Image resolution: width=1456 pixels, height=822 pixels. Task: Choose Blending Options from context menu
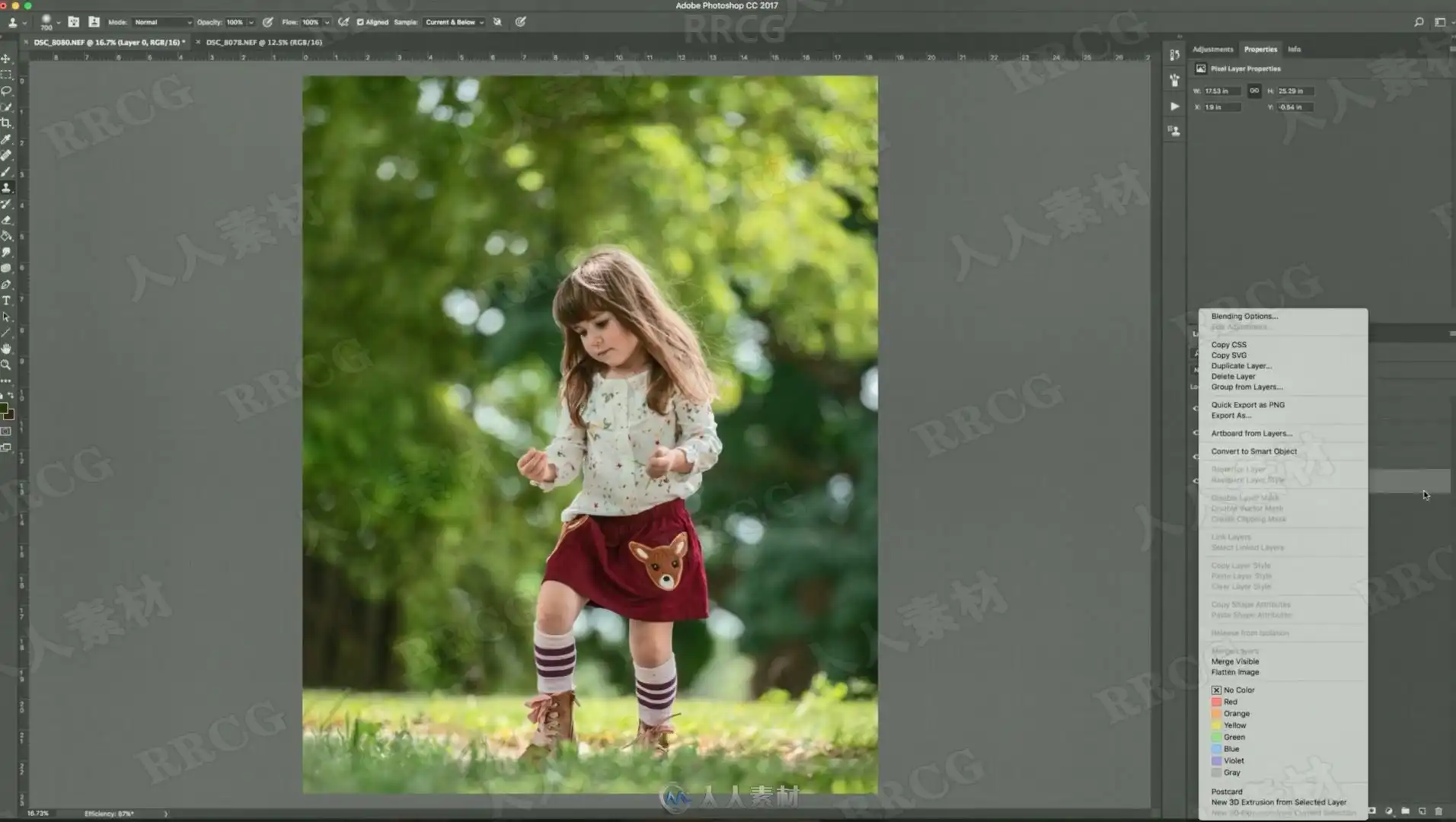coord(1244,317)
